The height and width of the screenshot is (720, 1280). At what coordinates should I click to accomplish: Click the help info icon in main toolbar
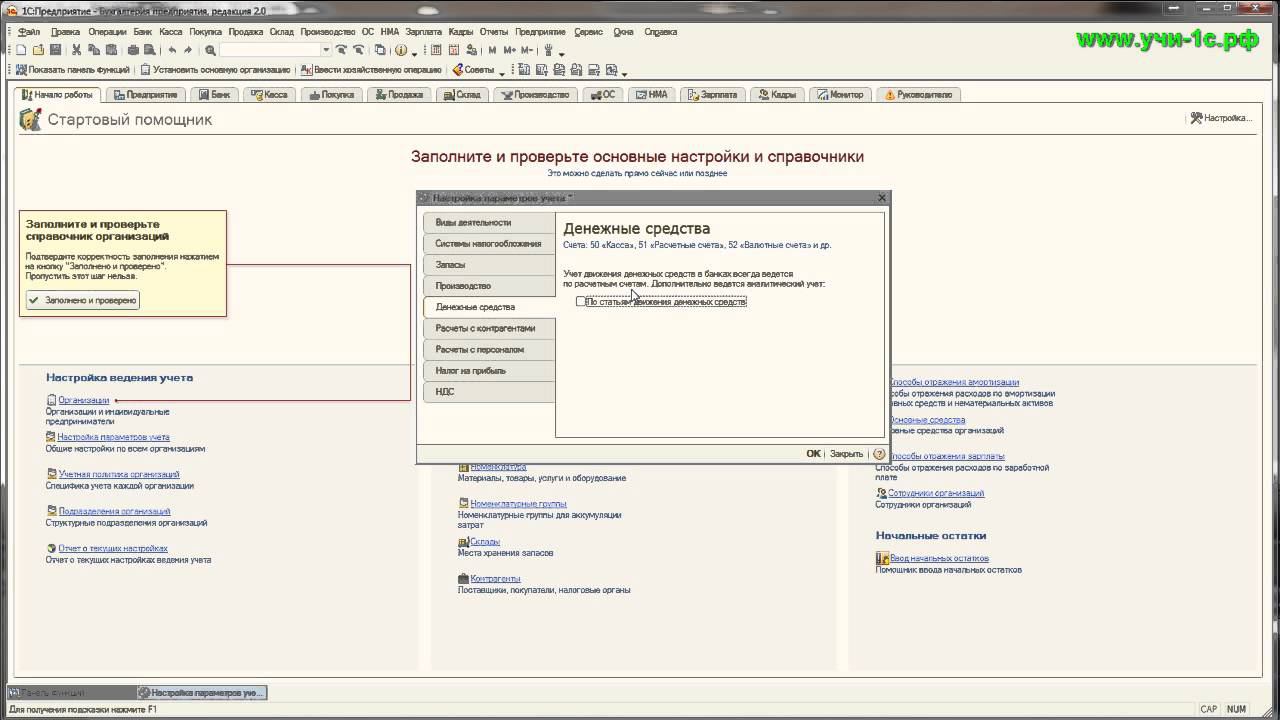tap(401, 50)
